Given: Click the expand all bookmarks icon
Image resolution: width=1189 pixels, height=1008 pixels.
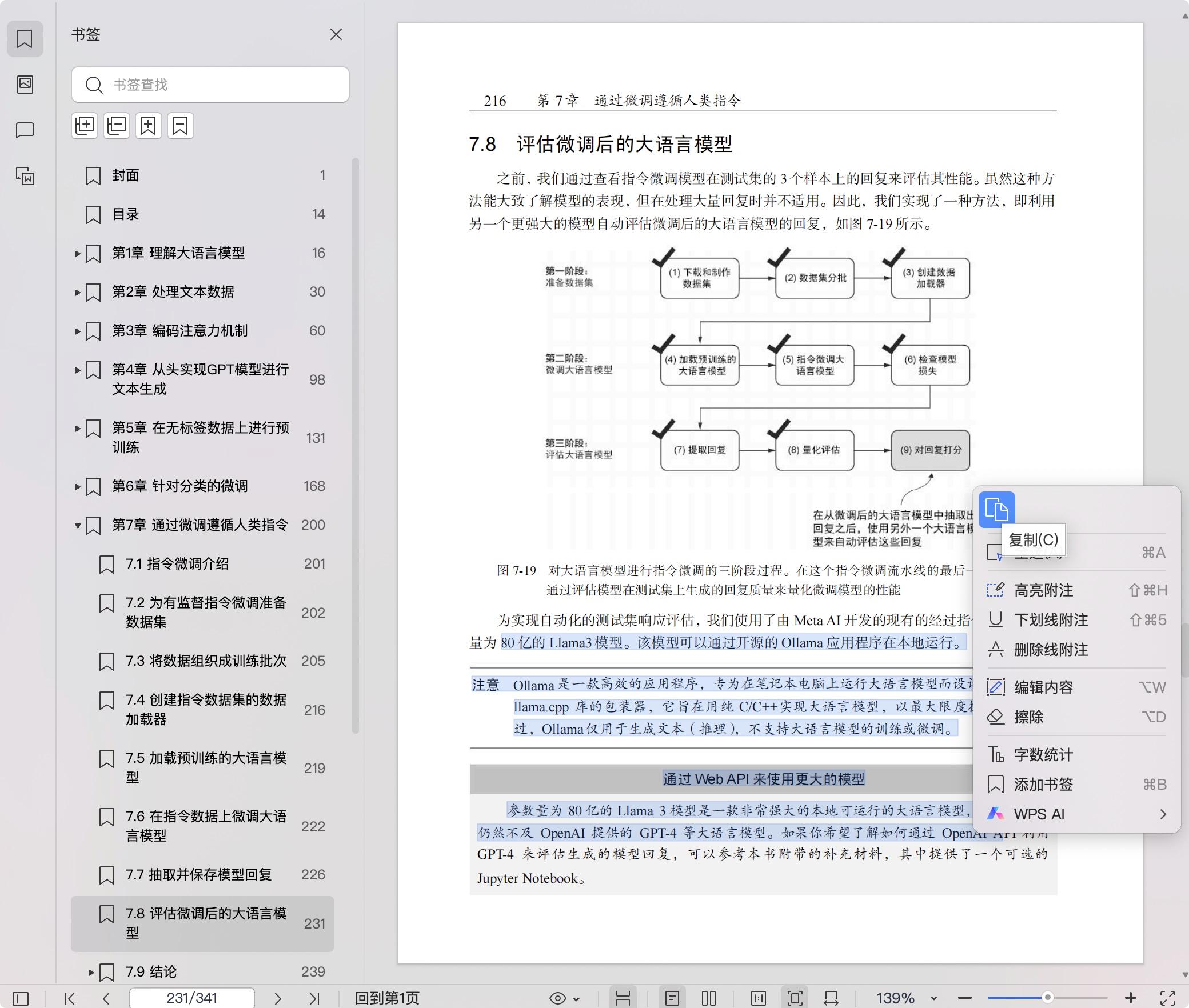Looking at the screenshot, I should point(85,126).
